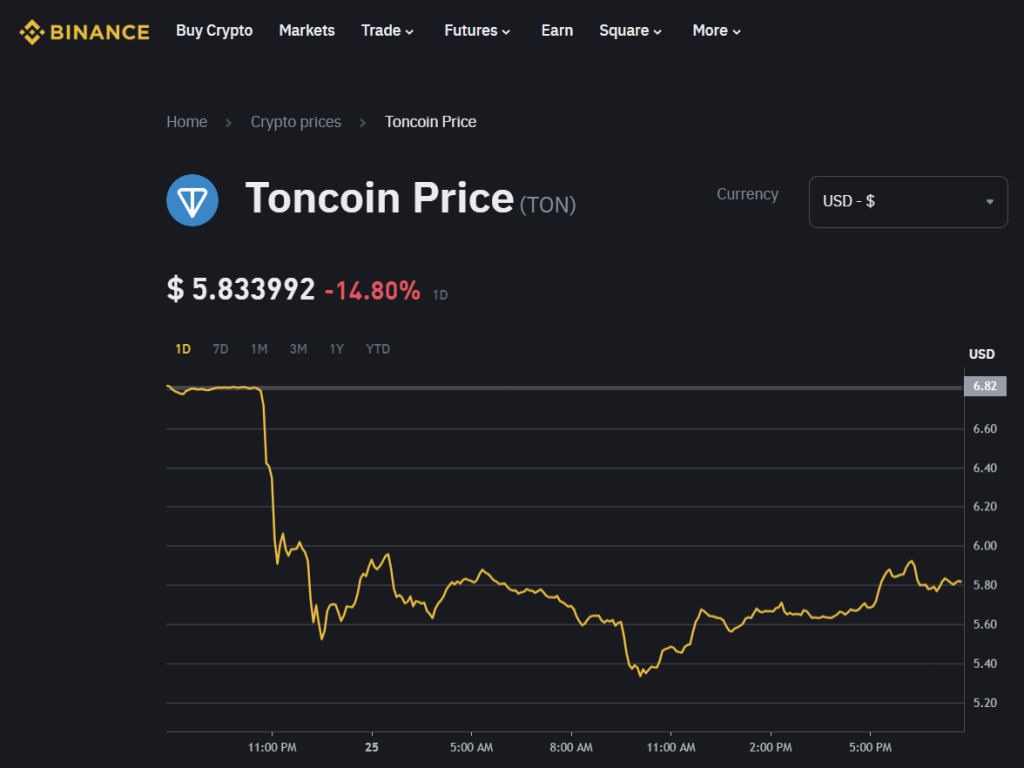
Task: Open the Earn menu item
Action: pyautogui.click(x=557, y=31)
